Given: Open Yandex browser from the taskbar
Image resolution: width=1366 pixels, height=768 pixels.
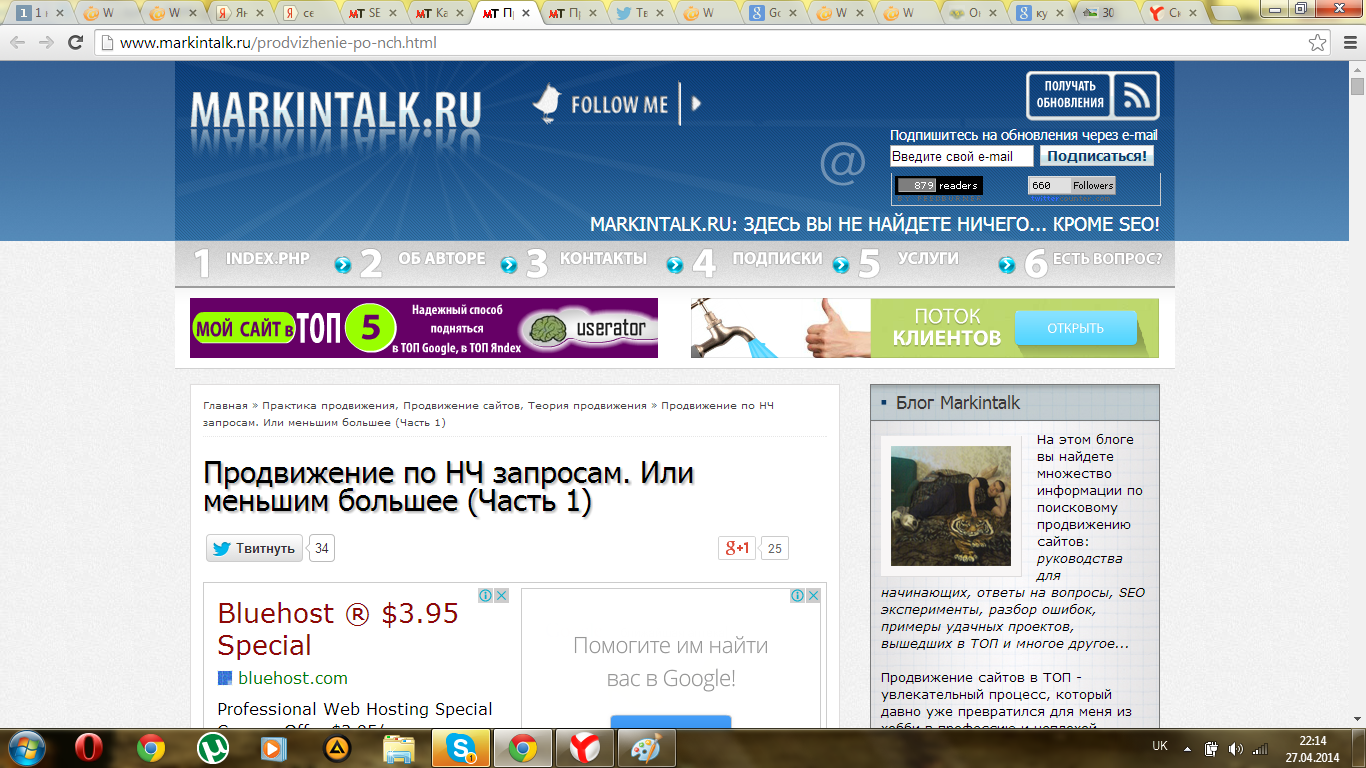Looking at the screenshot, I should [585, 747].
